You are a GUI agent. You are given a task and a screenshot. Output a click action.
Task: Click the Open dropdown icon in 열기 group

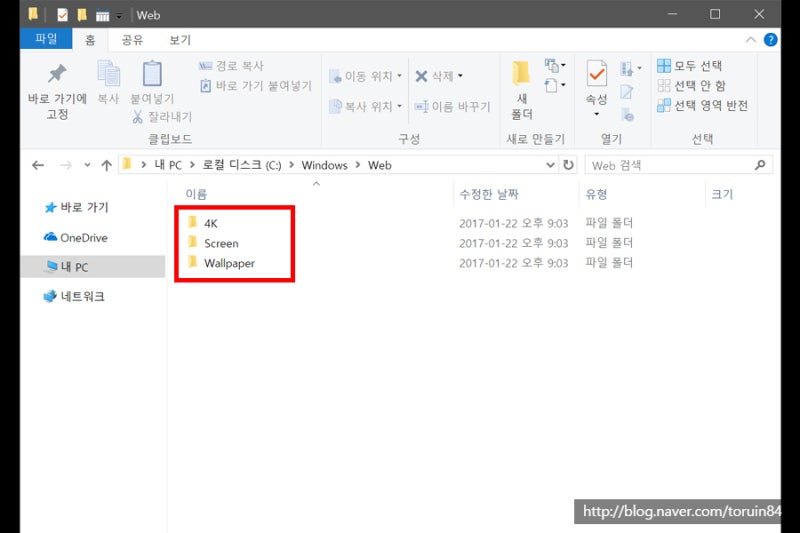pyautogui.click(x=631, y=68)
